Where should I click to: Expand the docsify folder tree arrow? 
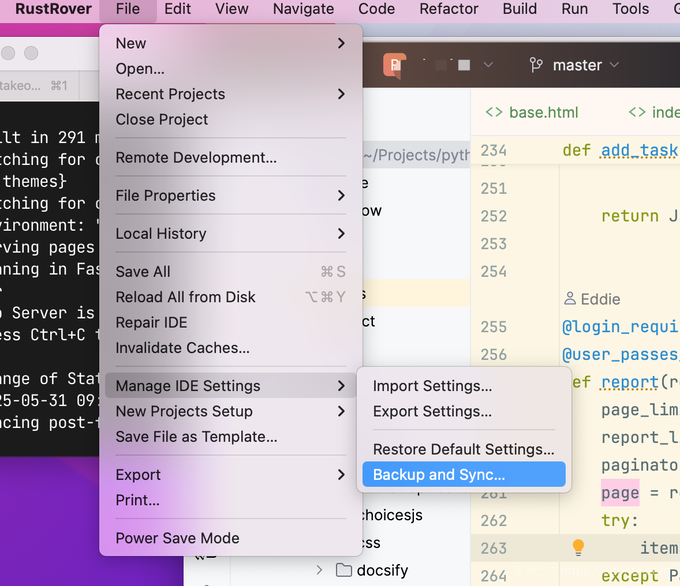(x=319, y=570)
